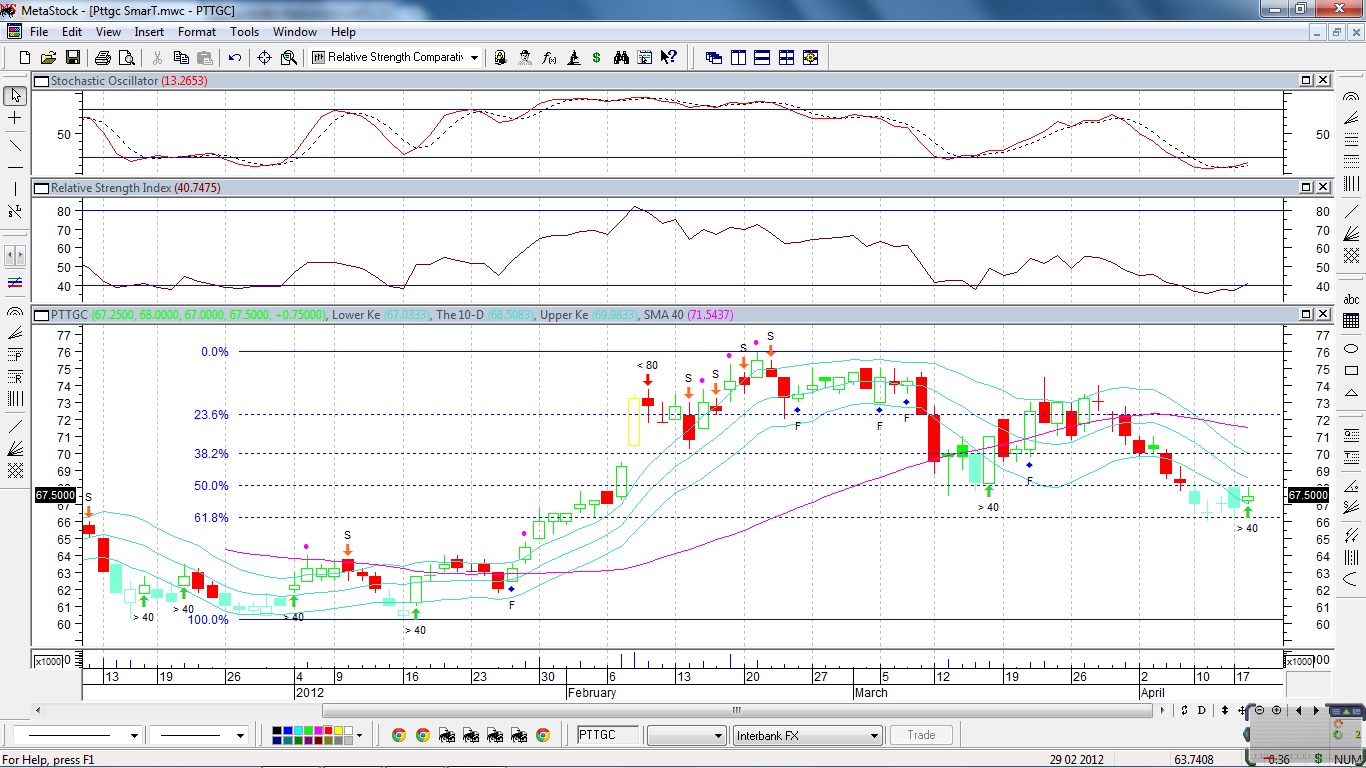Click the Undo arrow icon

click(x=235, y=58)
